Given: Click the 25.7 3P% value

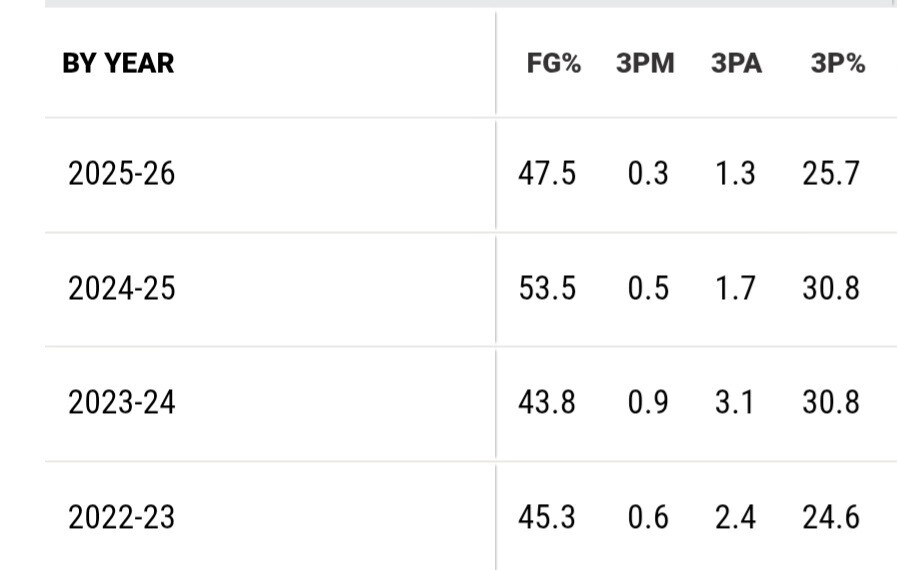Looking at the screenshot, I should click(830, 174).
